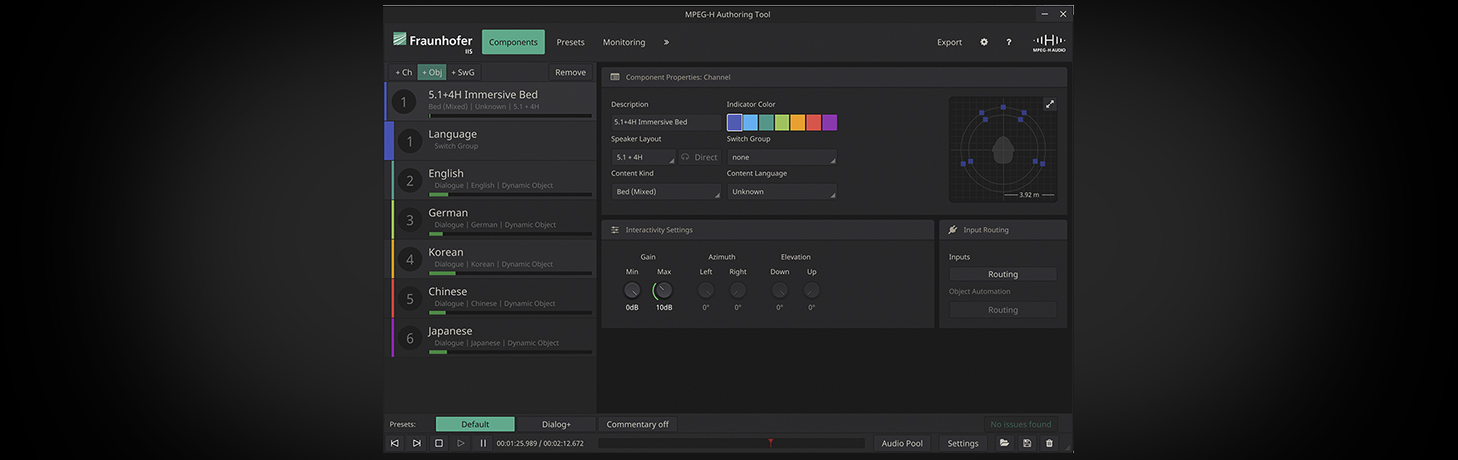Open help with the question mark icon
This screenshot has height=460, width=1458.
(x=1008, y=42)
